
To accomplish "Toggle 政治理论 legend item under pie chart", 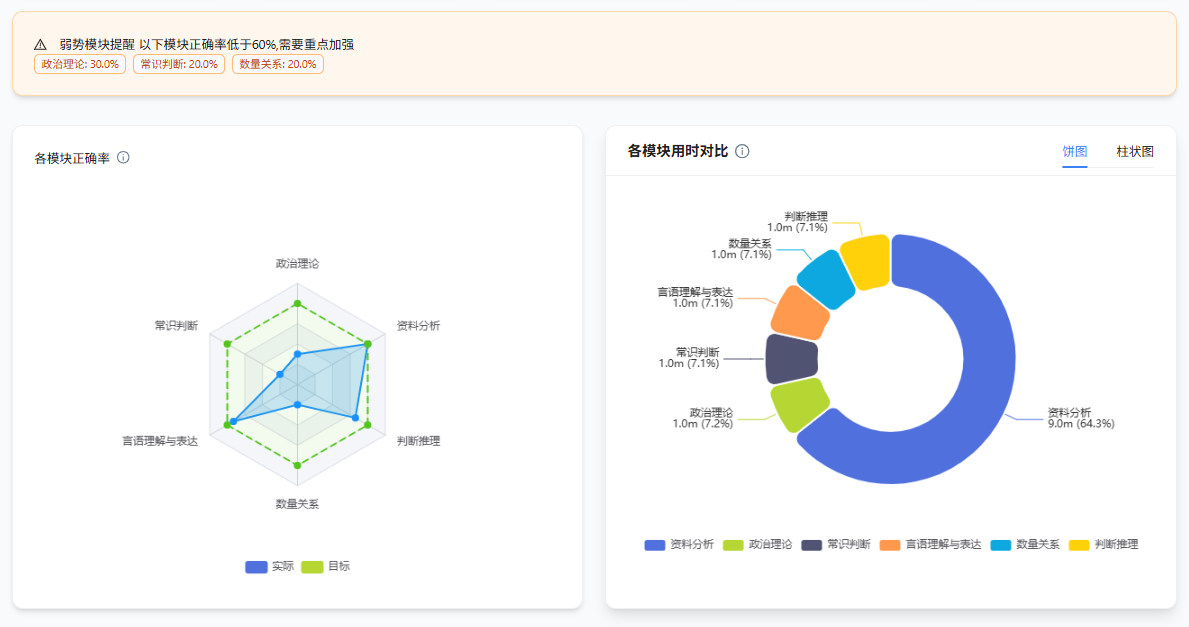I will [758, 545].
